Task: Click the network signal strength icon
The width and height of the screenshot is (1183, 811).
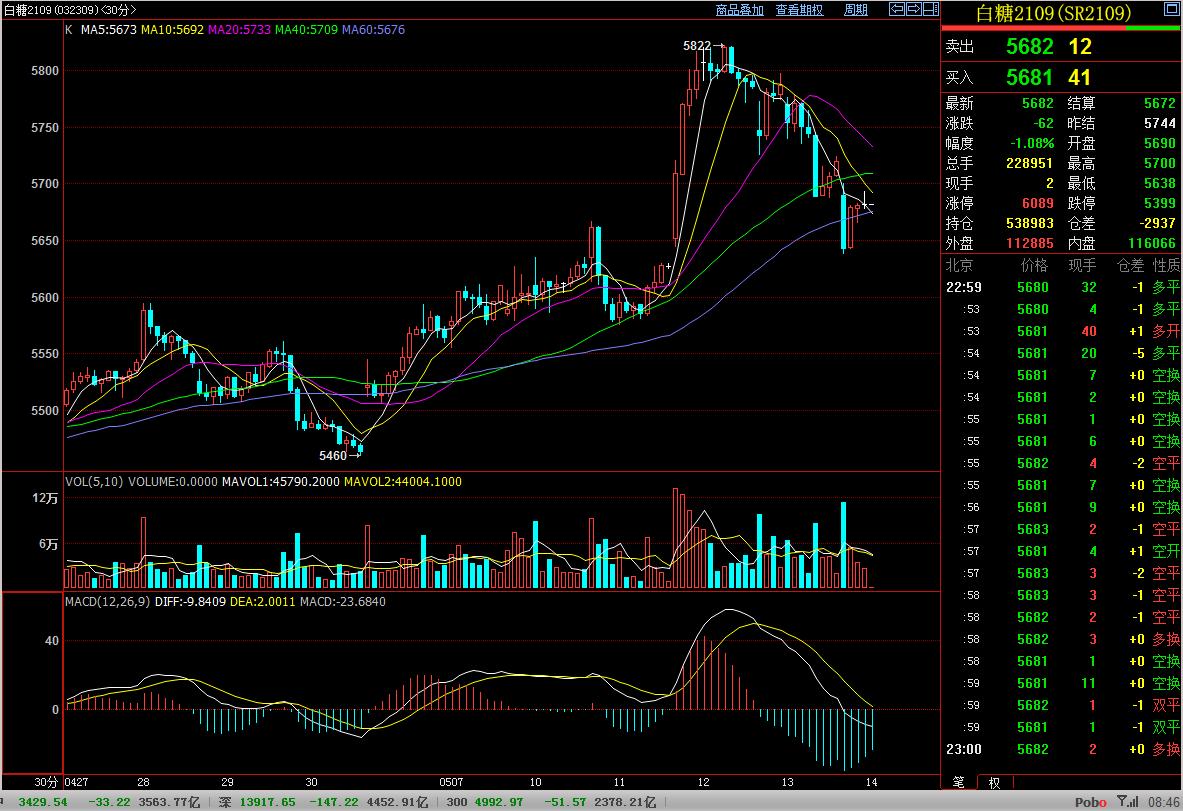Action: click(x=1128, y=801)
